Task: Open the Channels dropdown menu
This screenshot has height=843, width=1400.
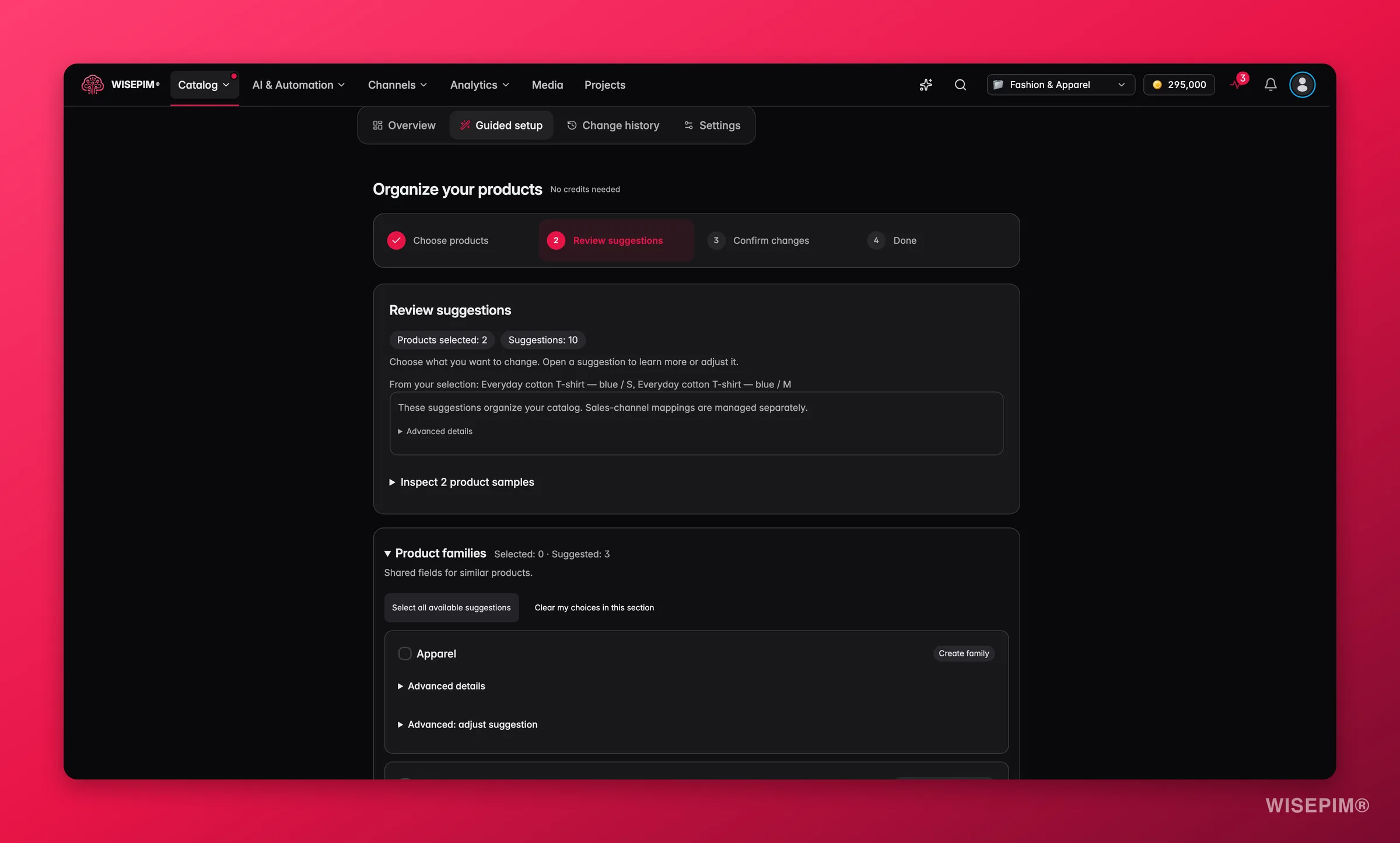Action: point(398,85)
